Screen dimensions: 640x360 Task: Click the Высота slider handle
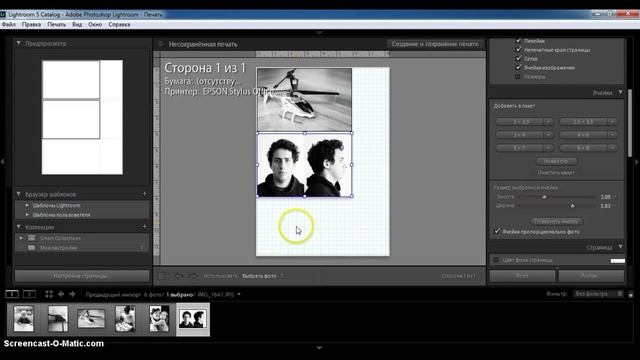pyautogui.click(x=544, y=197)
